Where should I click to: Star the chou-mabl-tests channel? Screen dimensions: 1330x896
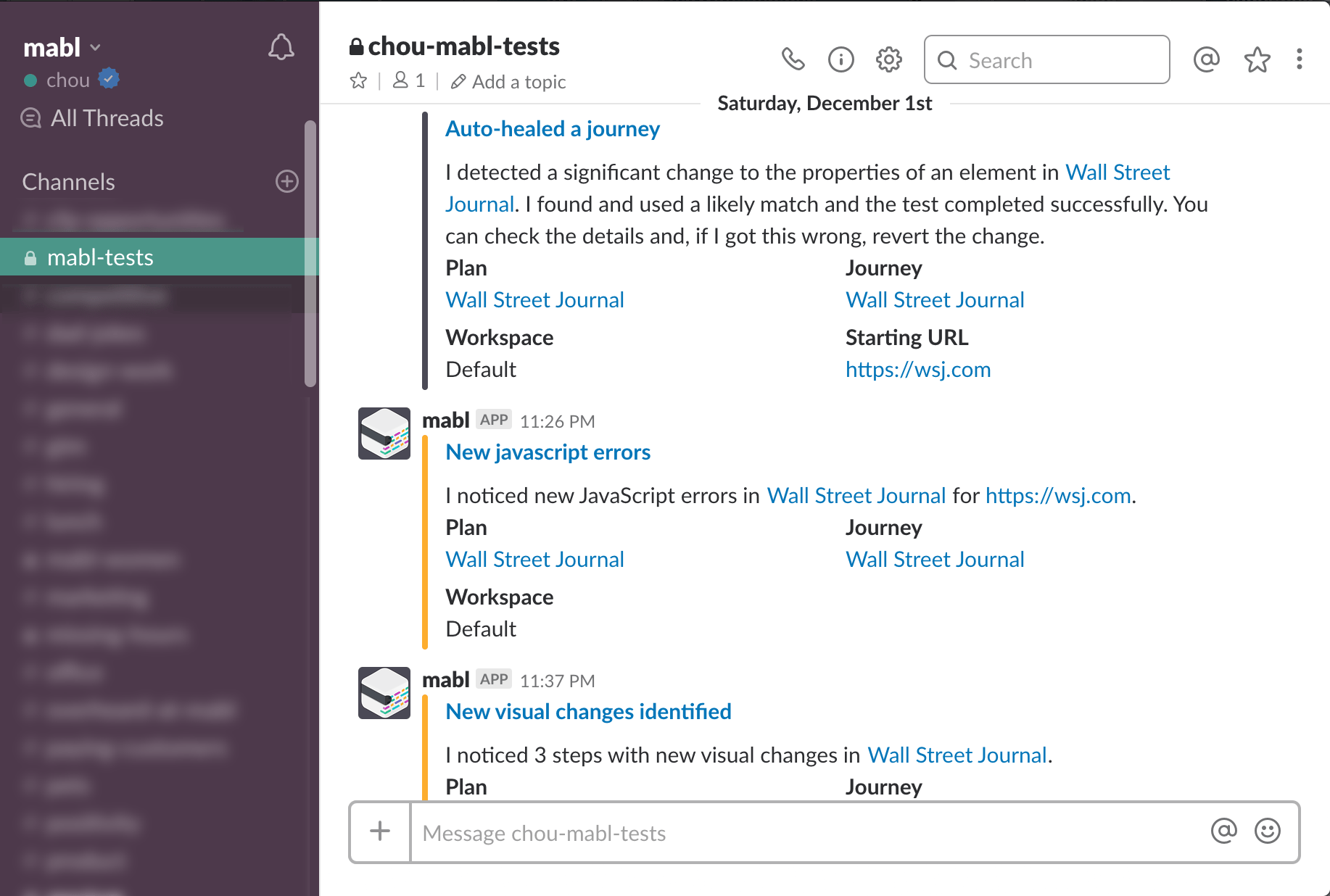tap(358, 80)
